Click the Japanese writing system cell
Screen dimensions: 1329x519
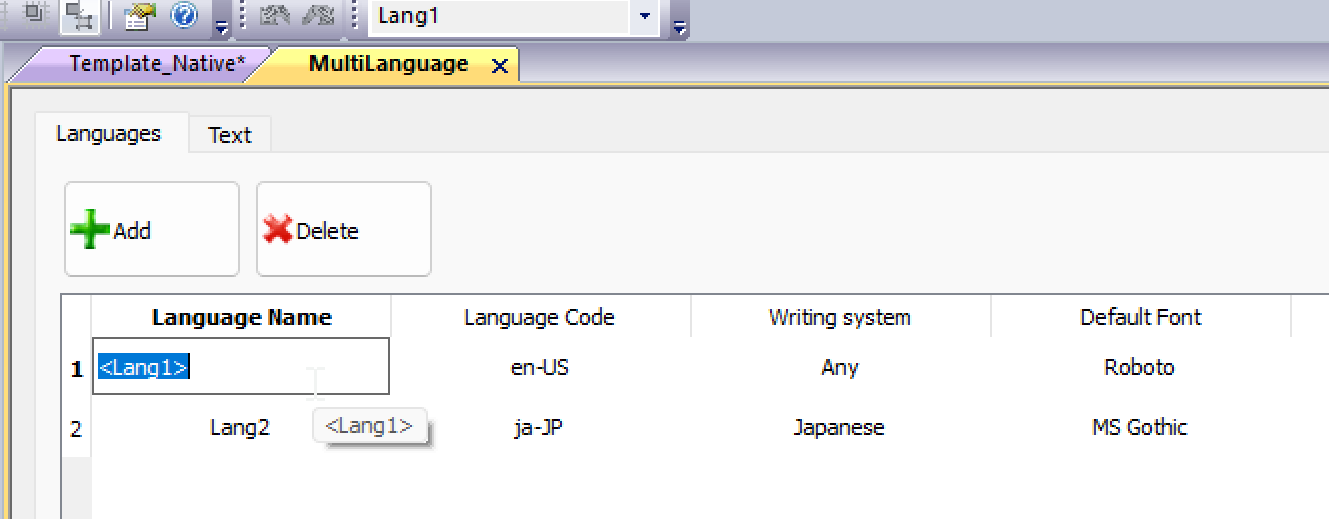[840, 427]
